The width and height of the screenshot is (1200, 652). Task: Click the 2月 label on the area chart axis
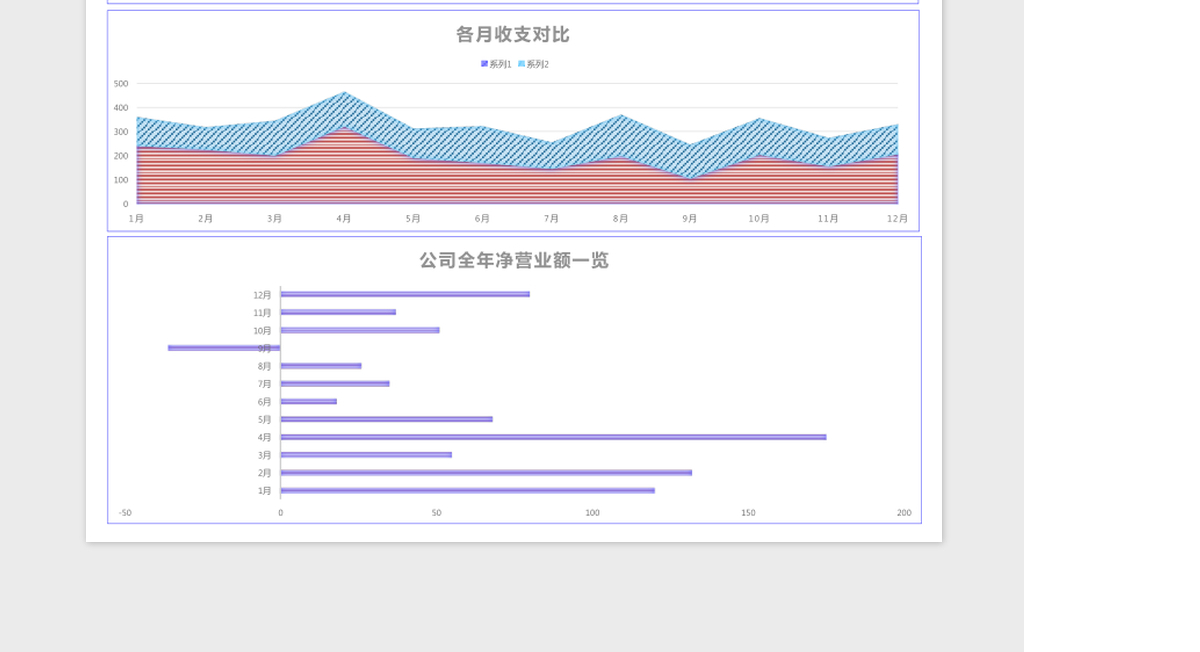(206, 219)
